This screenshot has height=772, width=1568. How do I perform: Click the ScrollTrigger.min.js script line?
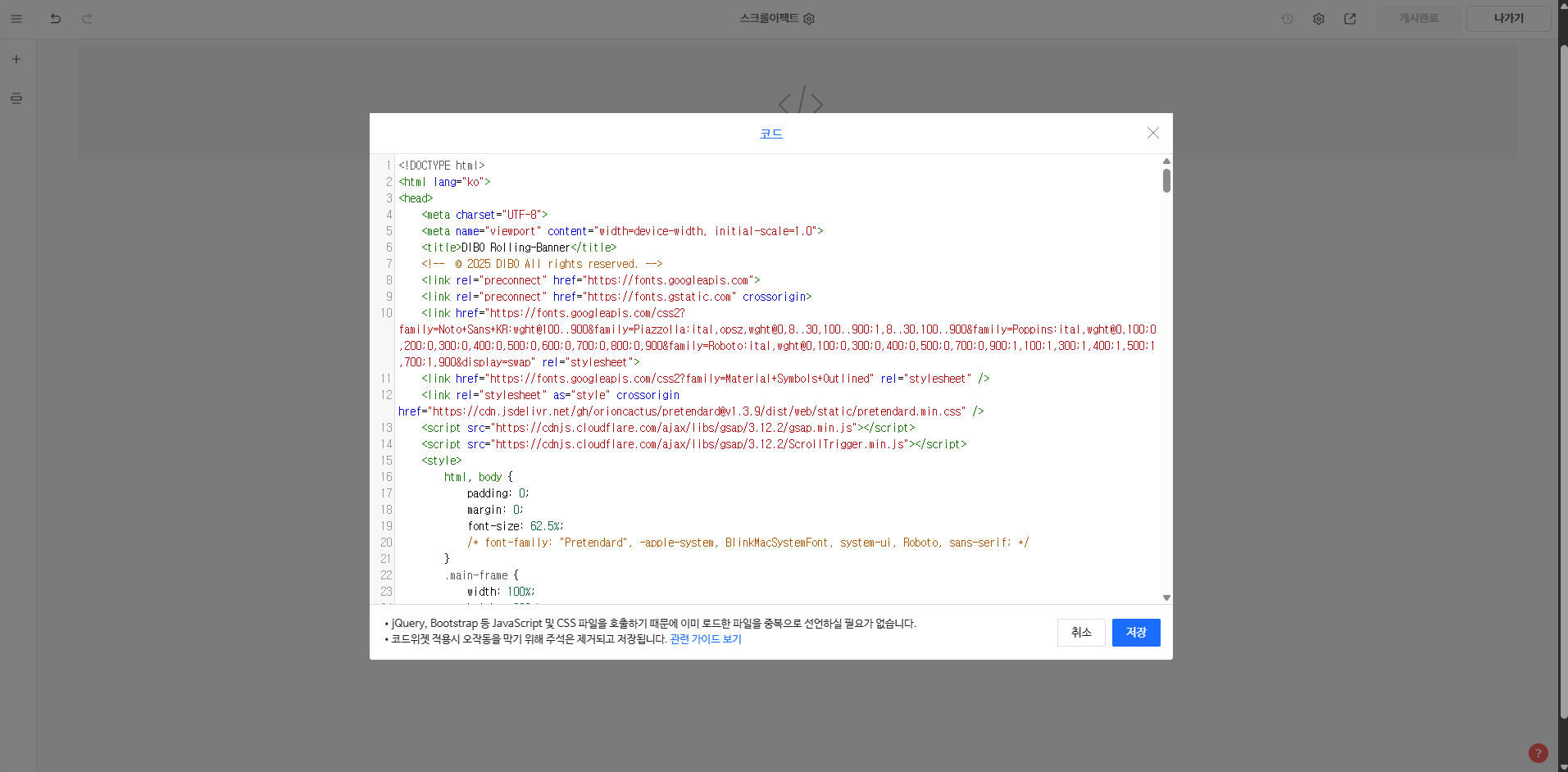[x=694, y=444]
